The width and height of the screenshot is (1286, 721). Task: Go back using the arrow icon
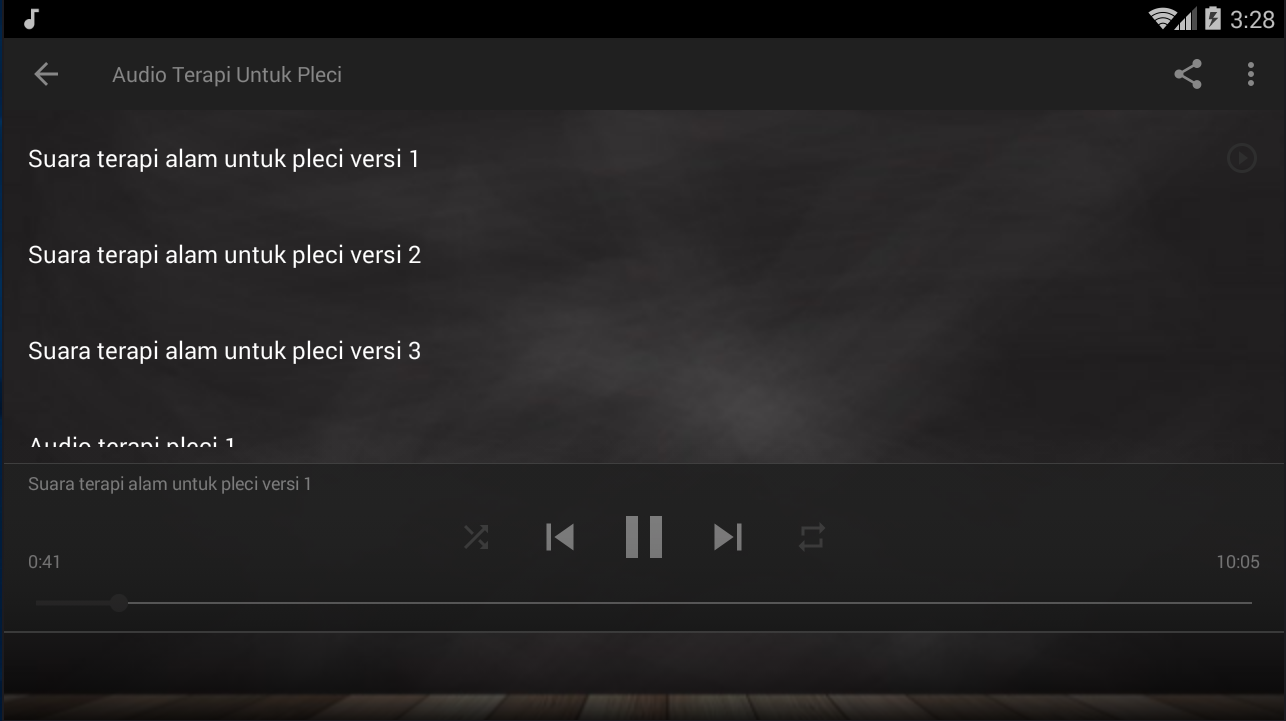pyautogui.click(x=46, y=74)
